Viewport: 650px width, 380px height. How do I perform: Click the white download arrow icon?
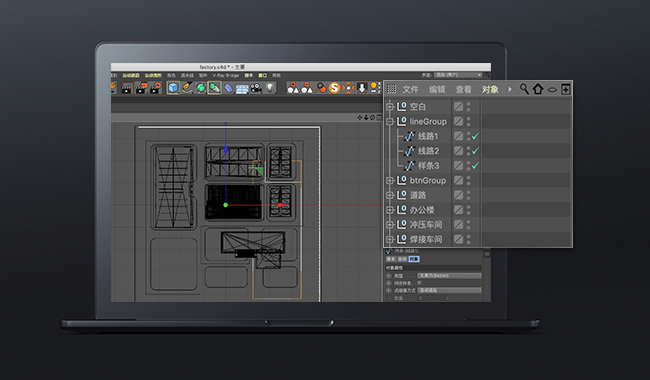point(361,87)
